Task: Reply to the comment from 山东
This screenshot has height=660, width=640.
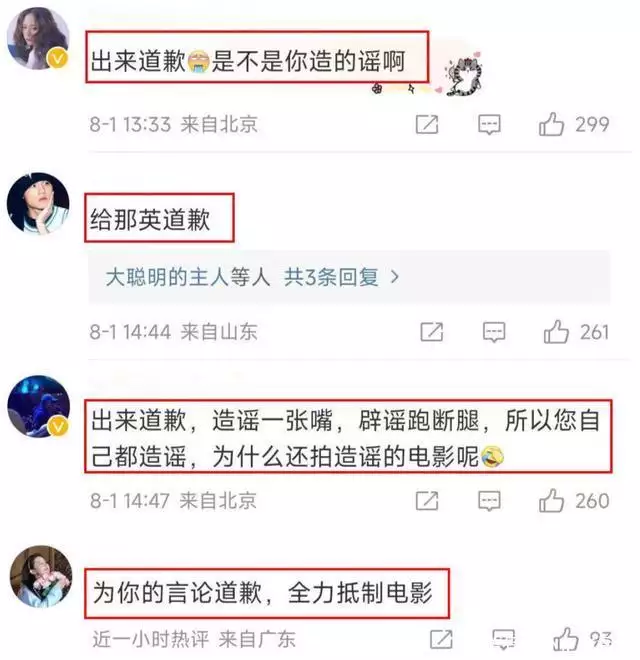Action: tap(494, 332)
